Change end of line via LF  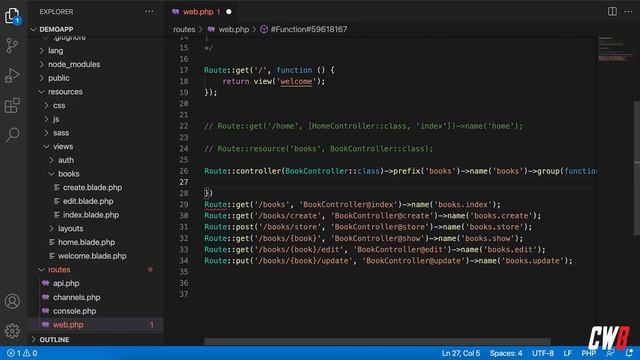click(x=567, y=353)
